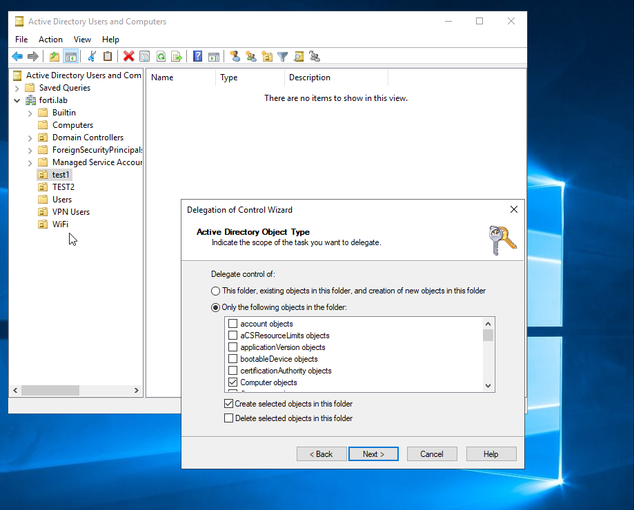This screenshot has width=634, height=510.
Task: Click the Up One Level folder icon
Action: pos(54,57)
